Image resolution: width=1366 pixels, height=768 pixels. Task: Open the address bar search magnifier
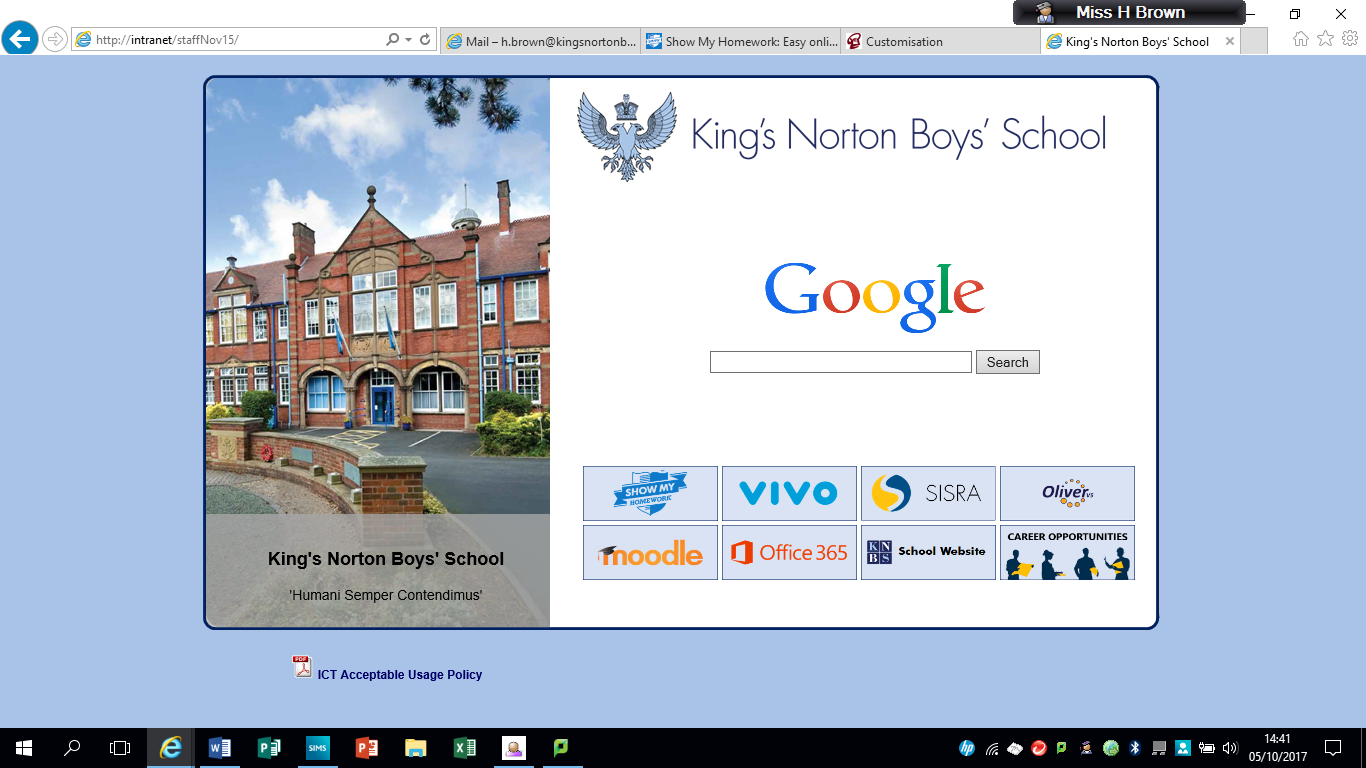coord(393,40)
